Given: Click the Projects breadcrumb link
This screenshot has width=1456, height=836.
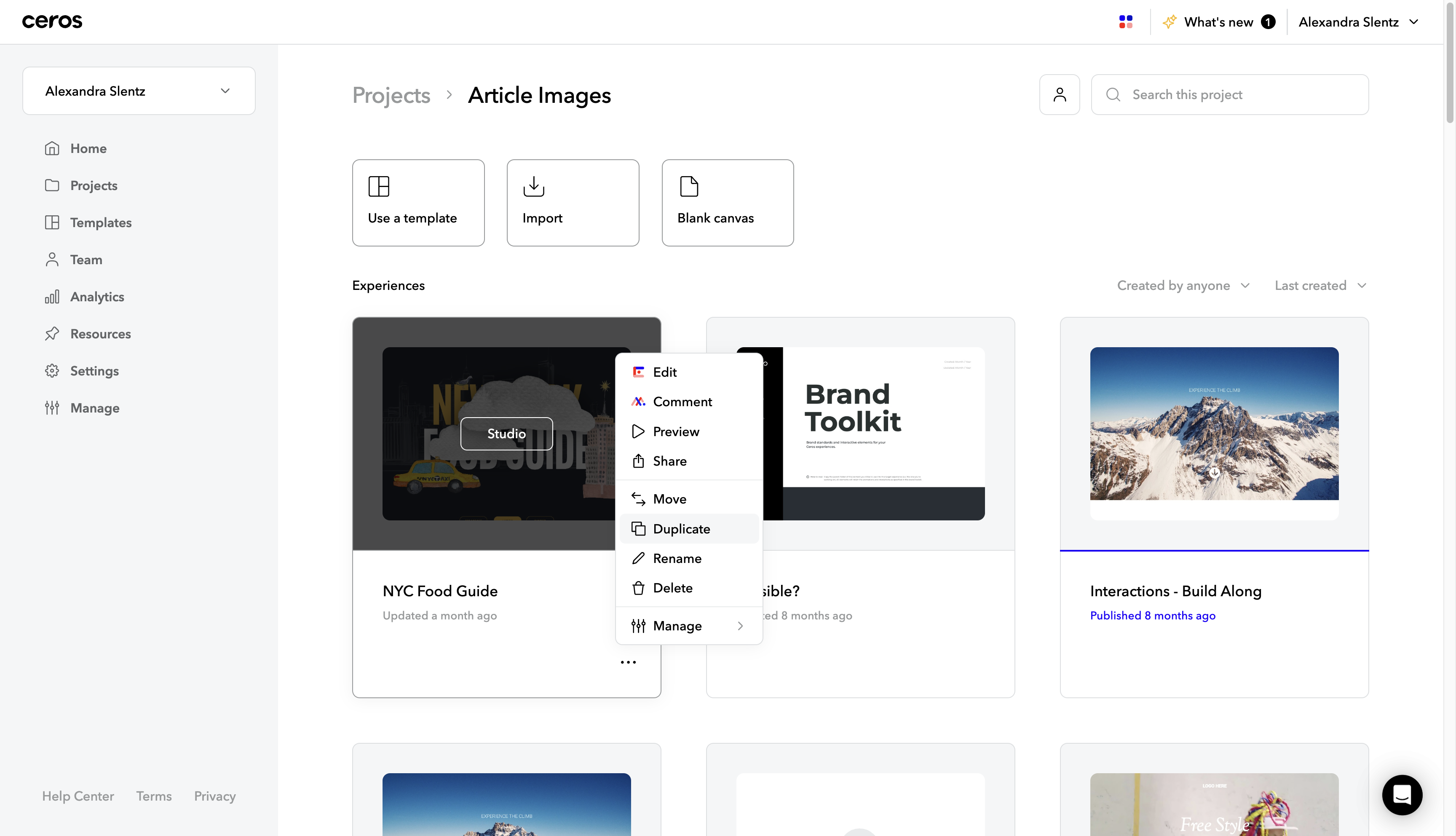Looking at the screenshot, I should [x=391, y=95].
